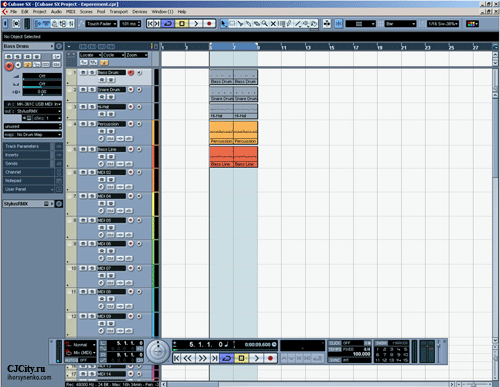The width and height of the screenshot is (500, 387).
Task: Click the Fast Forward button in transport panel
Action: click(202, 358)
